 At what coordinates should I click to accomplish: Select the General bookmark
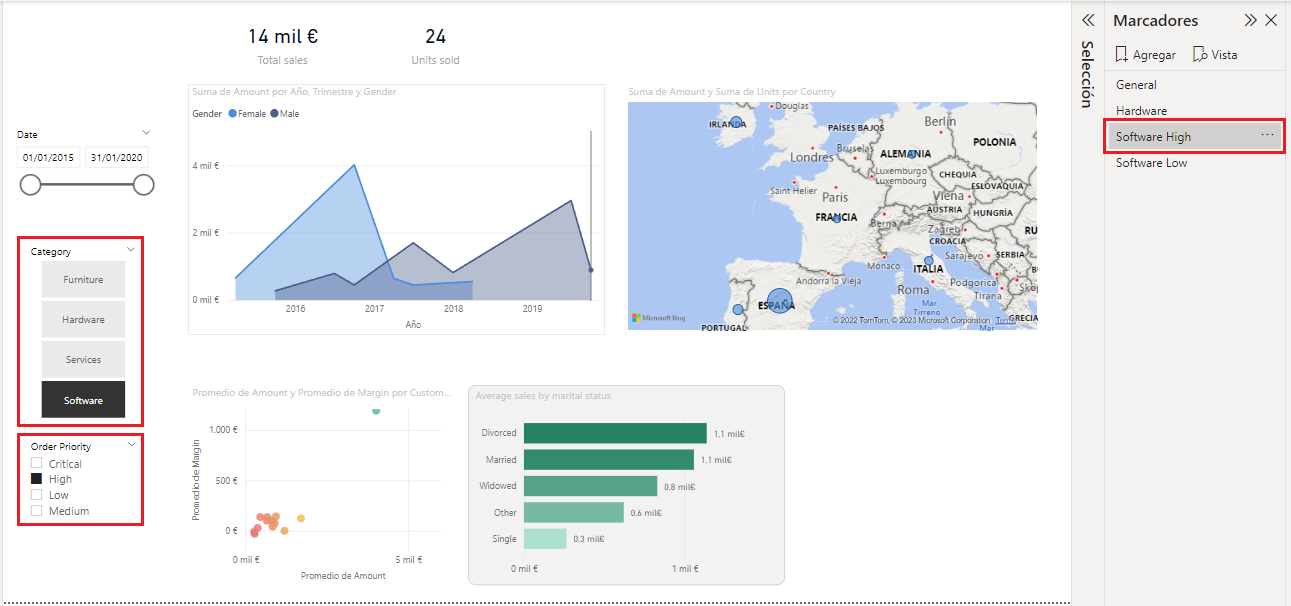click(x=1136, y=85)
